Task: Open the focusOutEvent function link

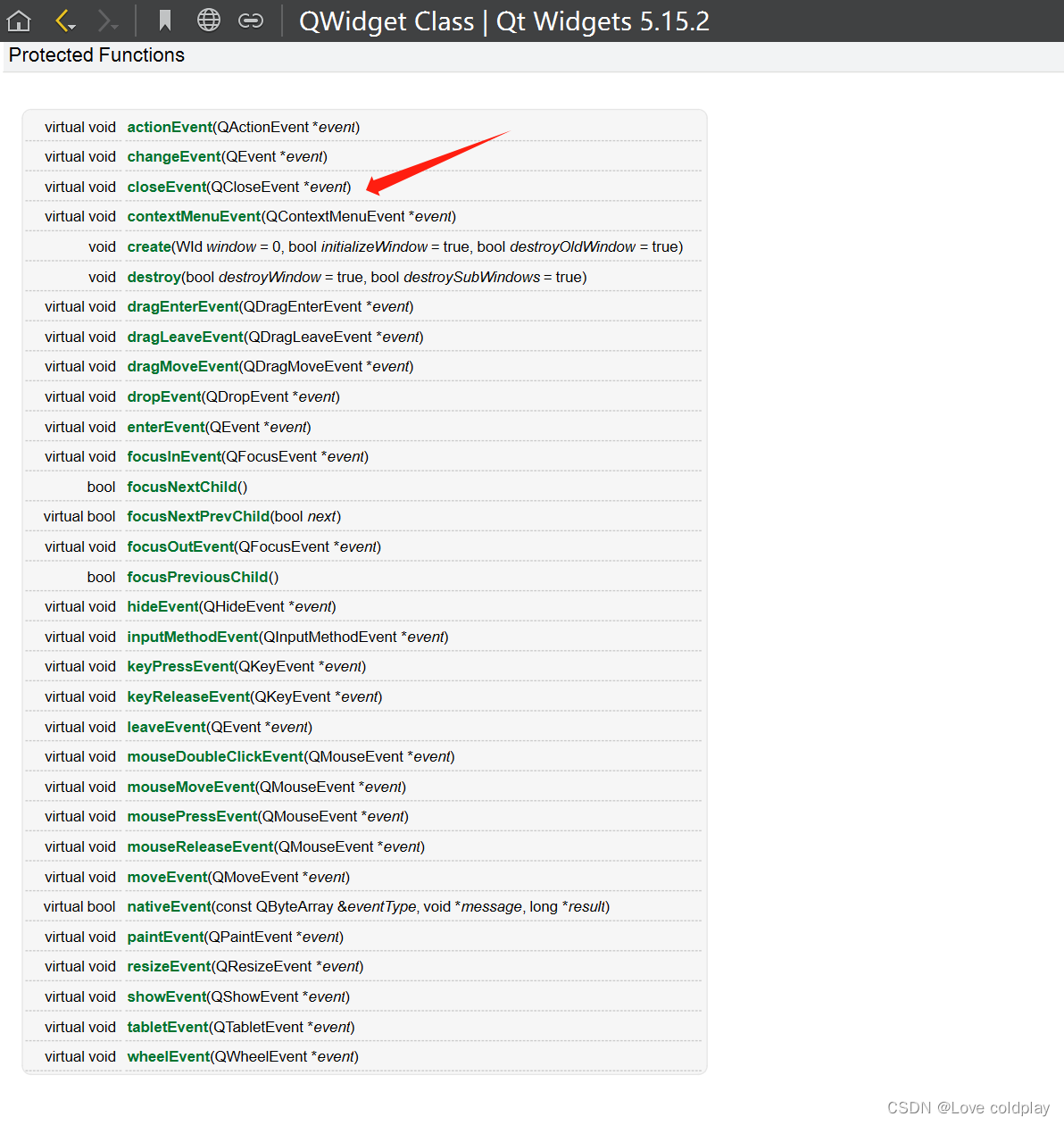Action: 180,546
